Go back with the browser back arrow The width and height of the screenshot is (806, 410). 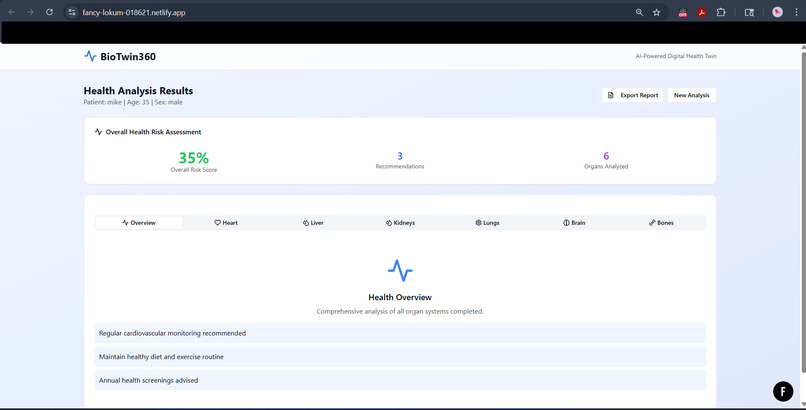tap(11, 12)
